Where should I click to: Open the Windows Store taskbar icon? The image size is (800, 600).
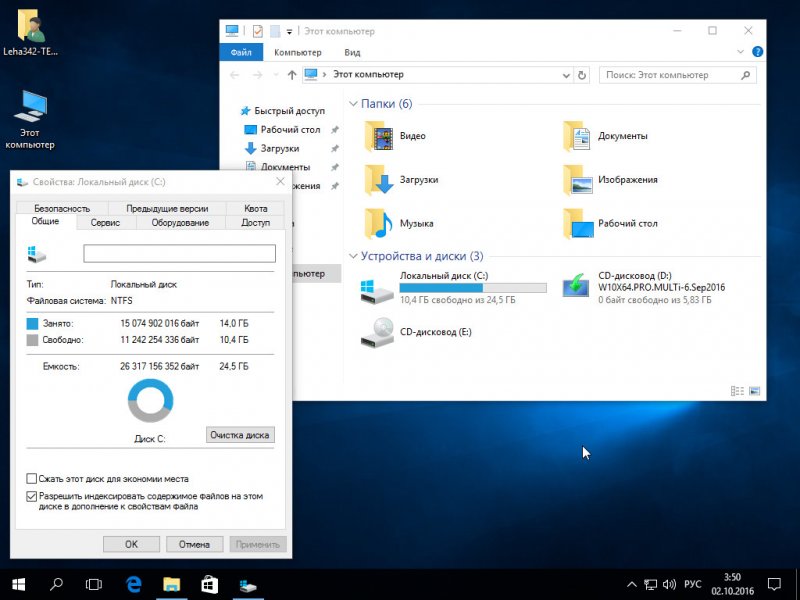(209, 583)
